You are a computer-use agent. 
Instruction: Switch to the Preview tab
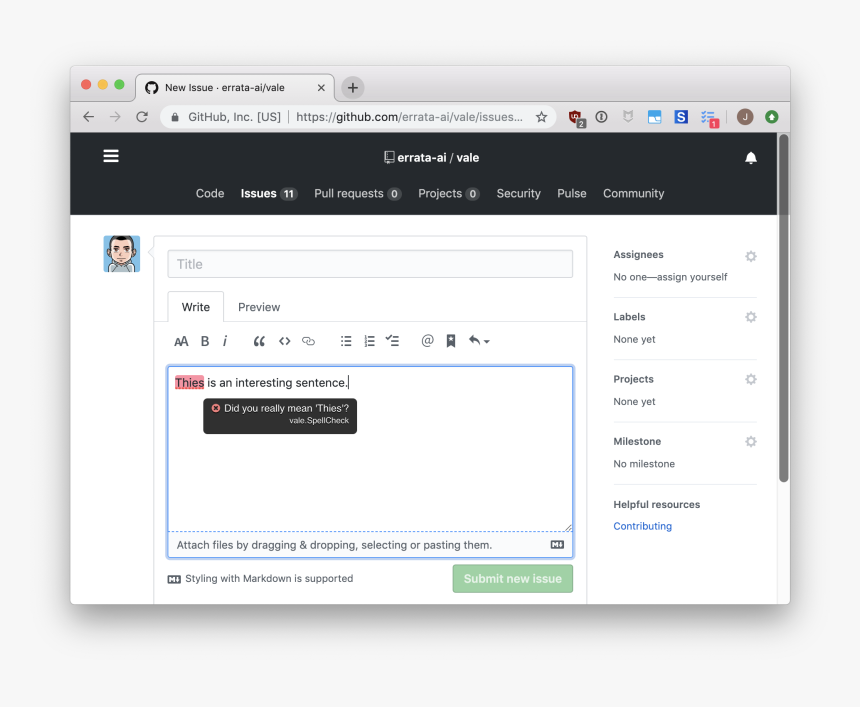pyautogui.click(x=259, y=307)
